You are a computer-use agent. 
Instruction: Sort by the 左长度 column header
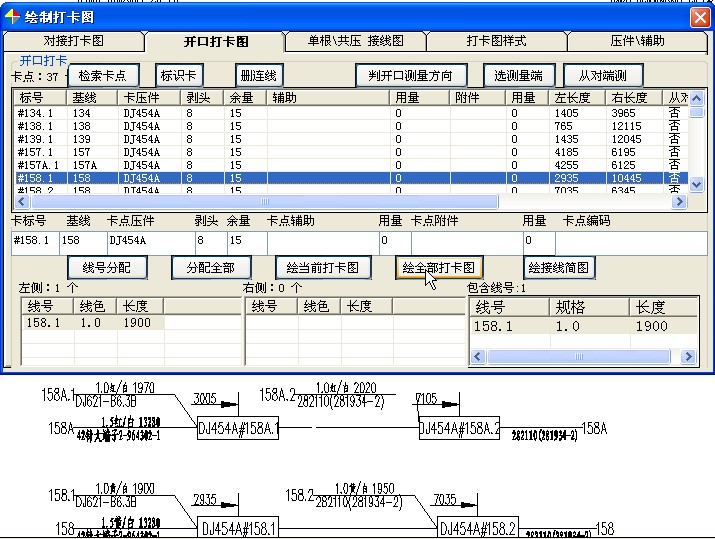pos(577,98)
